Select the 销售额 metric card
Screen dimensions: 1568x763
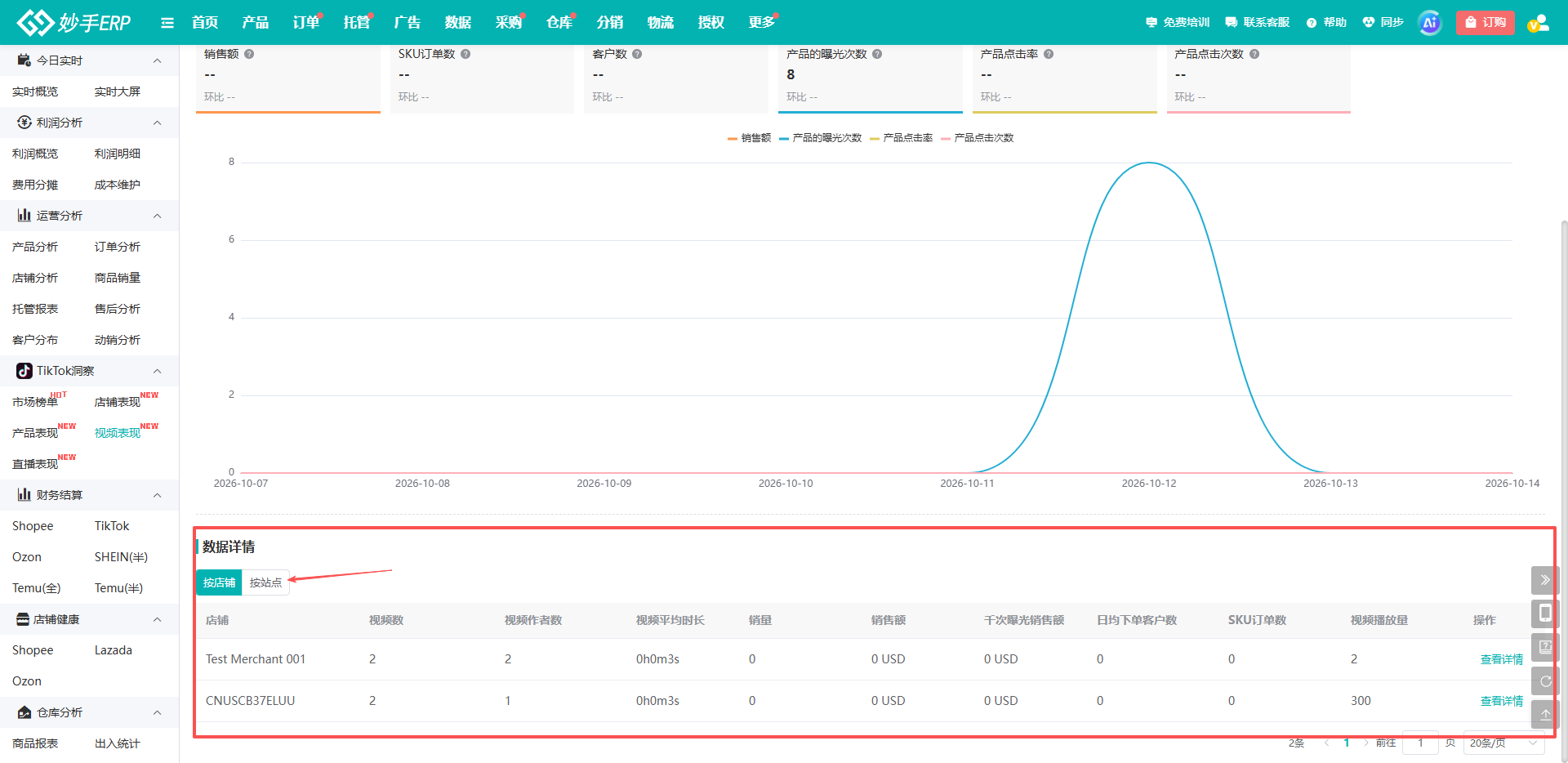click(x=288, y=78)
